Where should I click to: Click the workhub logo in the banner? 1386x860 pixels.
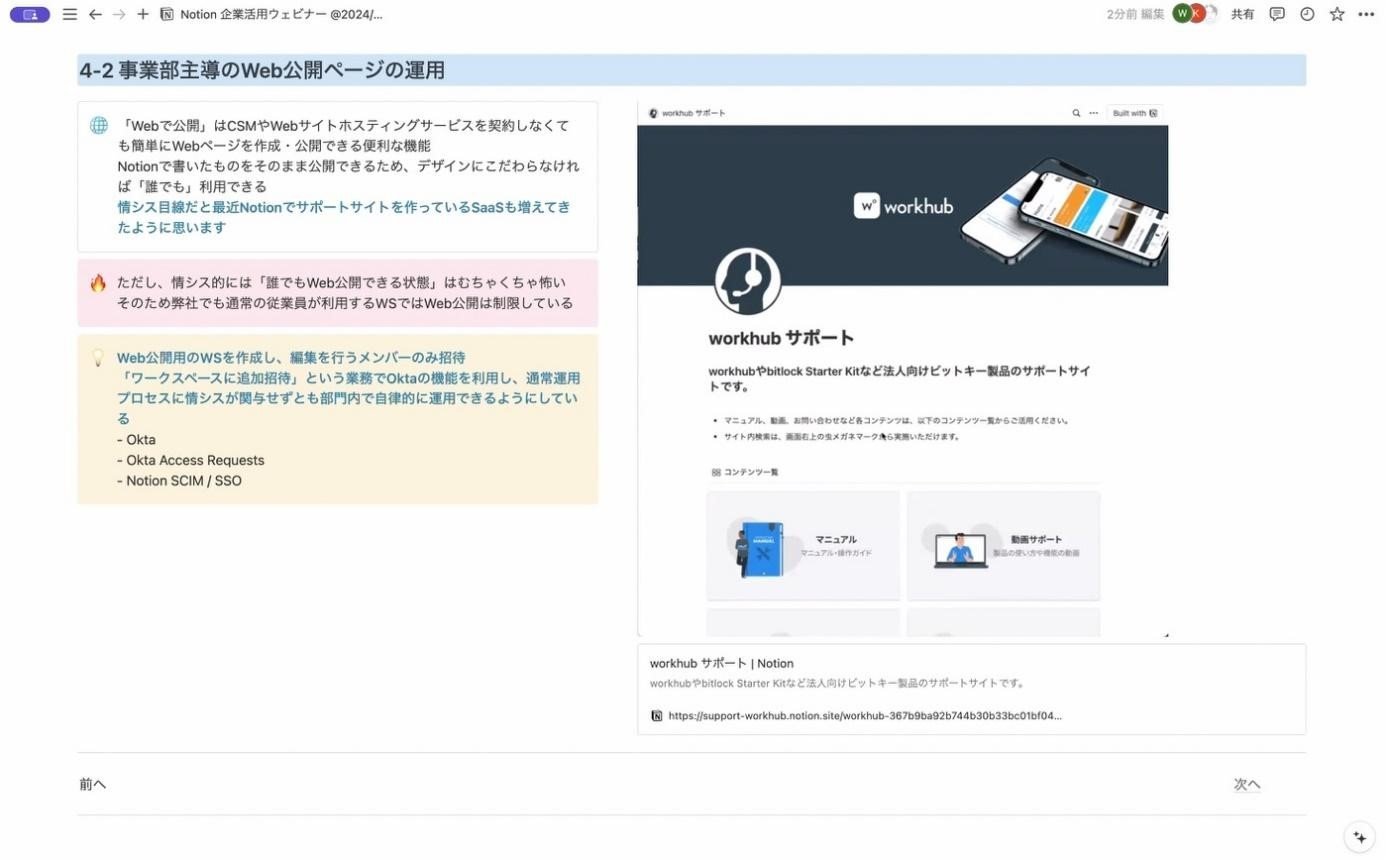pyautogui.click(x=903, y=206)
